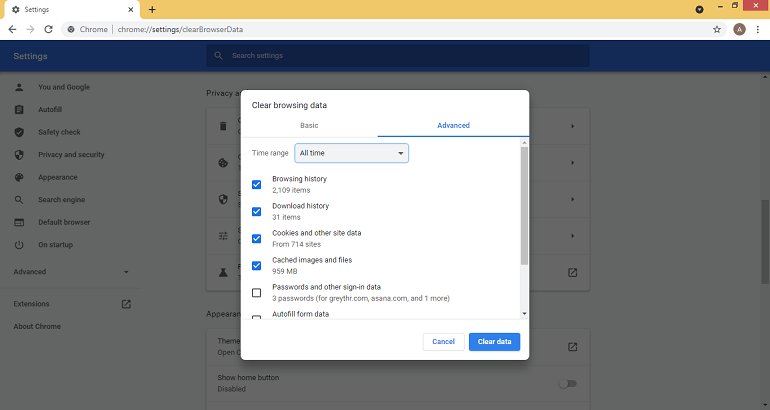Screen dimensions: 770x410
Task: Click the dialog scrollbar thumb
Action: coord(524,205)
